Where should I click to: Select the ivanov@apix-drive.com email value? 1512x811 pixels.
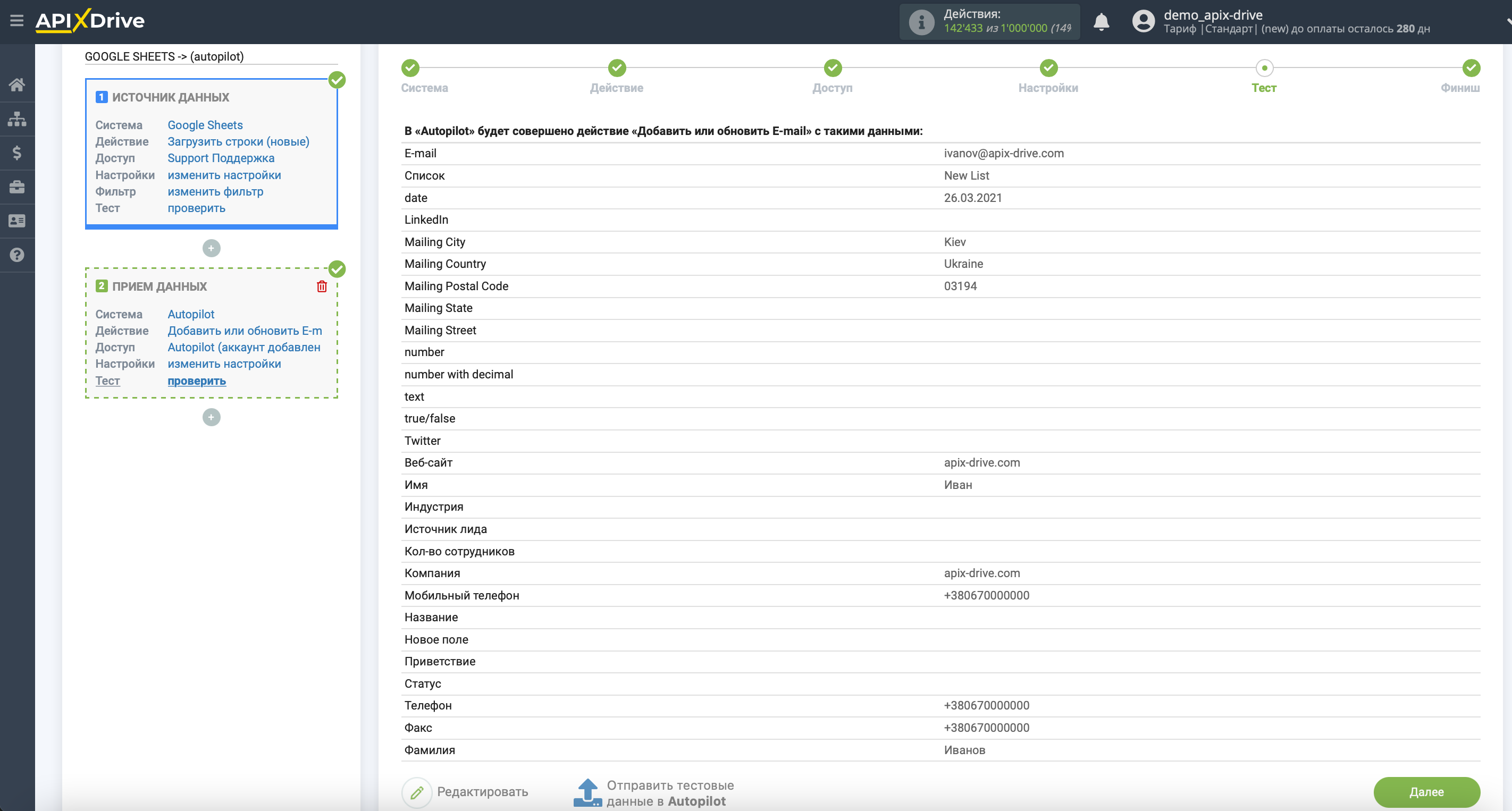(x=1004, y=153)
